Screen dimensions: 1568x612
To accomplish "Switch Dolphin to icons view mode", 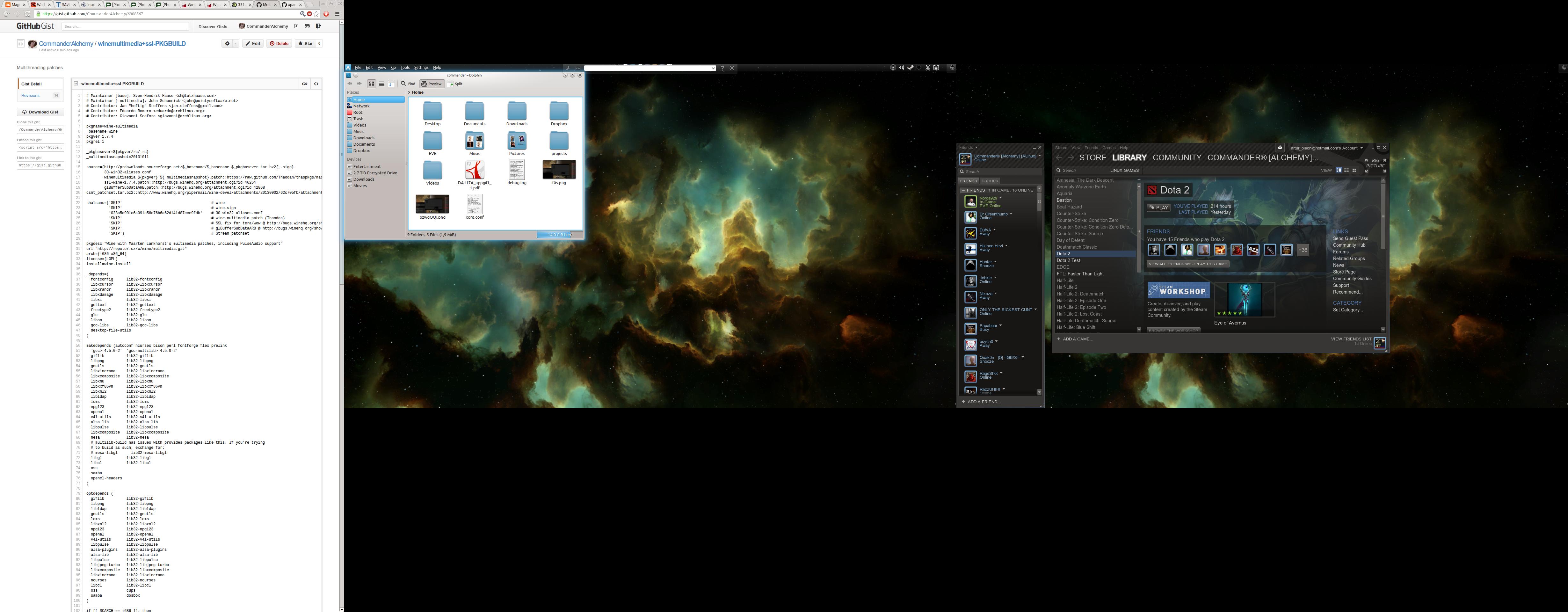I will coord(371,84).
